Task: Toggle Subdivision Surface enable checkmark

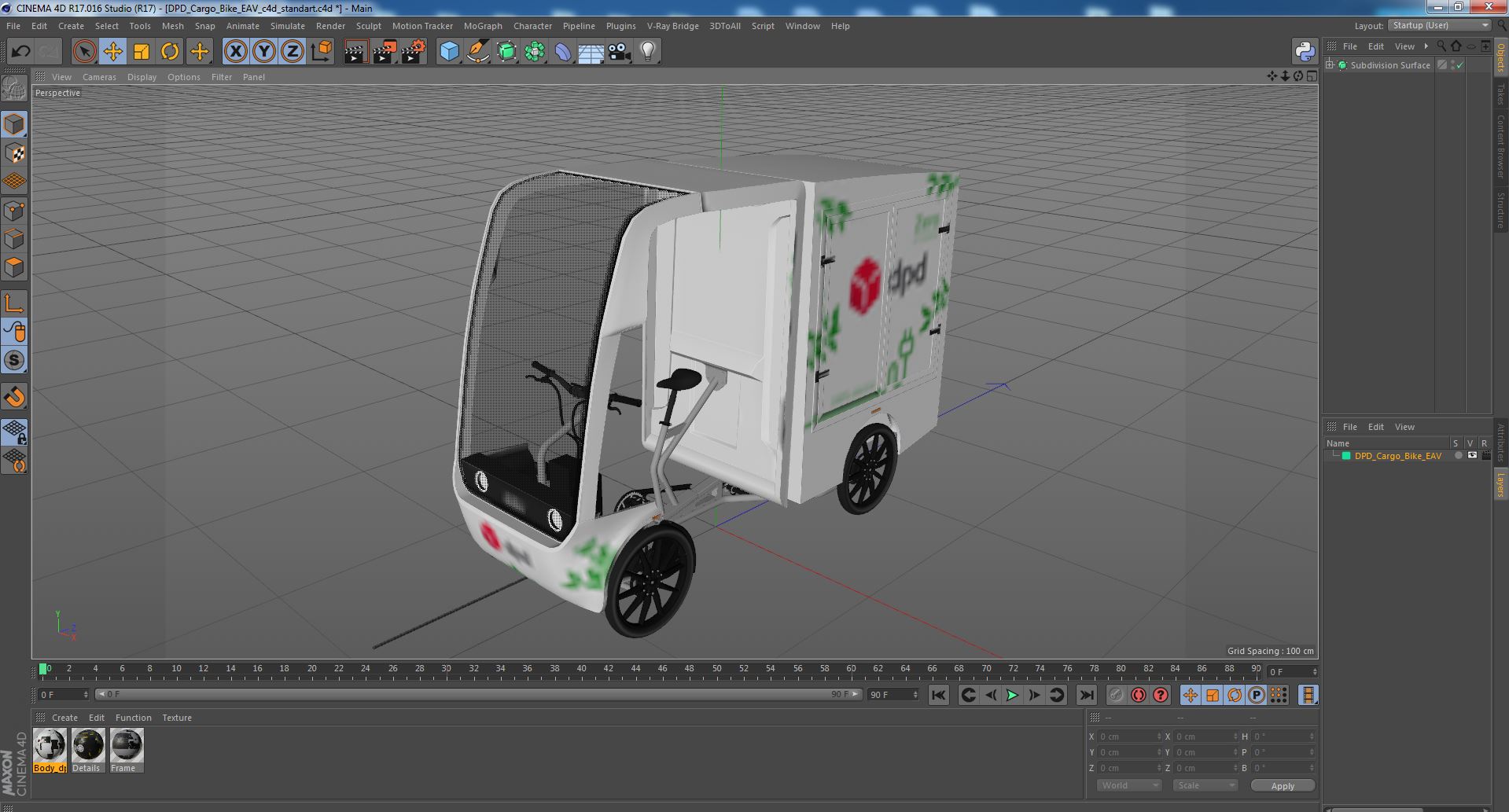Action: point(1460,65)
